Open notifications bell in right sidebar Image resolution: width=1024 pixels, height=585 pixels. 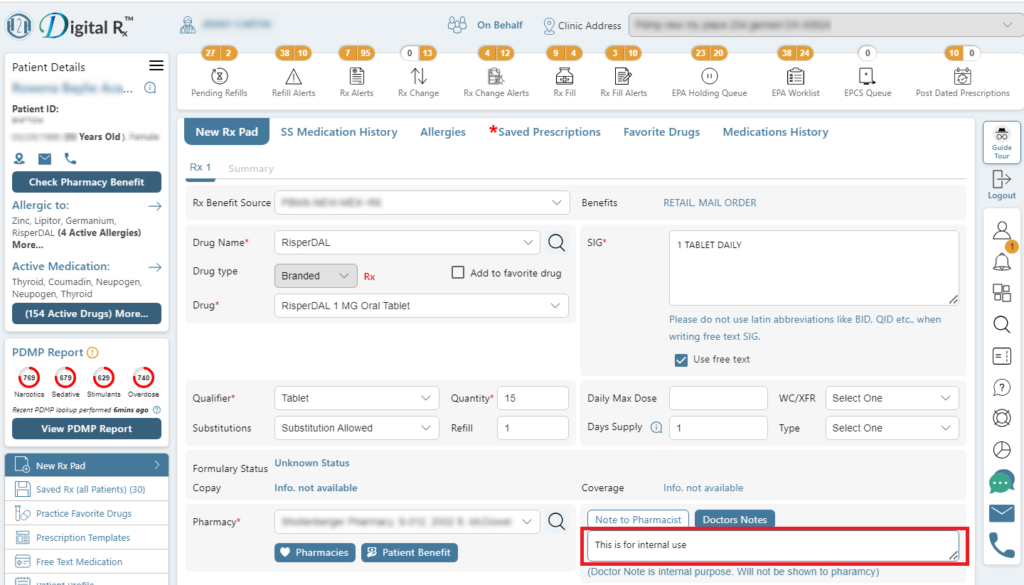click(1001, 262)
